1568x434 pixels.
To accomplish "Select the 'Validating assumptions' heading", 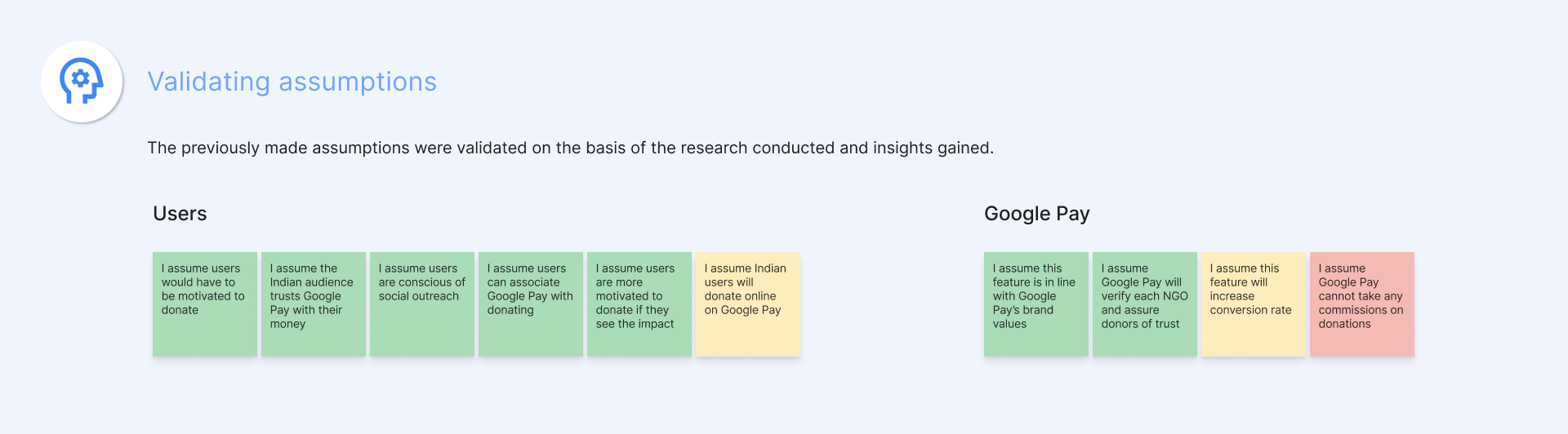I will pyautogui.click(x=292, y=82).
